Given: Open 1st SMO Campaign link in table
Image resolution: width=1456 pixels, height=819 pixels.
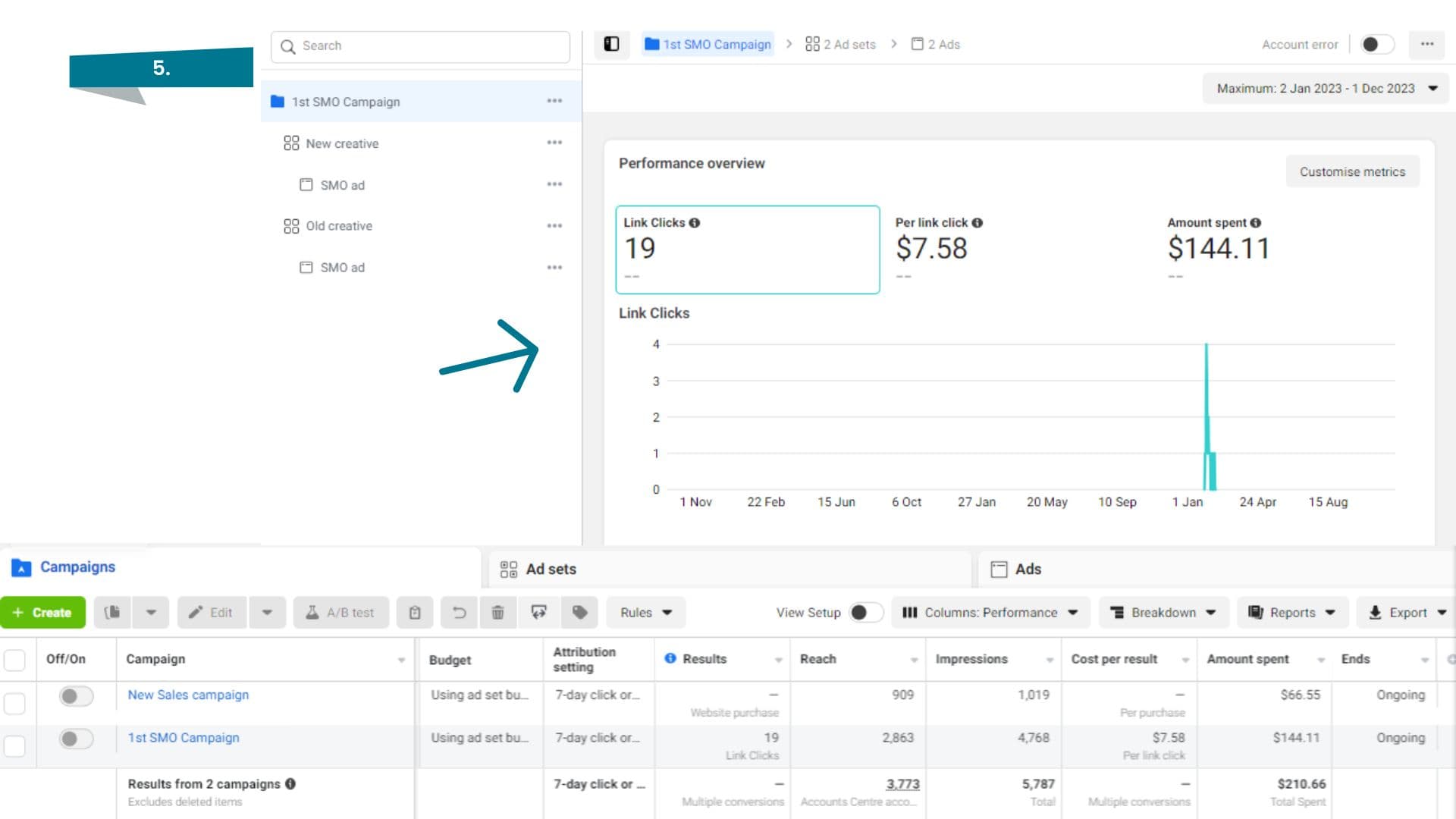Looking at the screenshot, I should point(184,737).
